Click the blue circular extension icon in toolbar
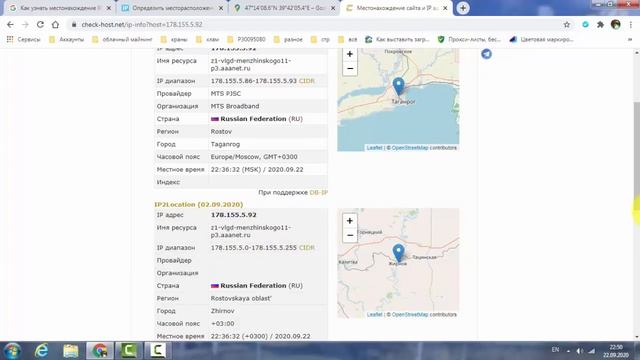Viewport: 640px width, 360px height. click(x=585, y=24)
